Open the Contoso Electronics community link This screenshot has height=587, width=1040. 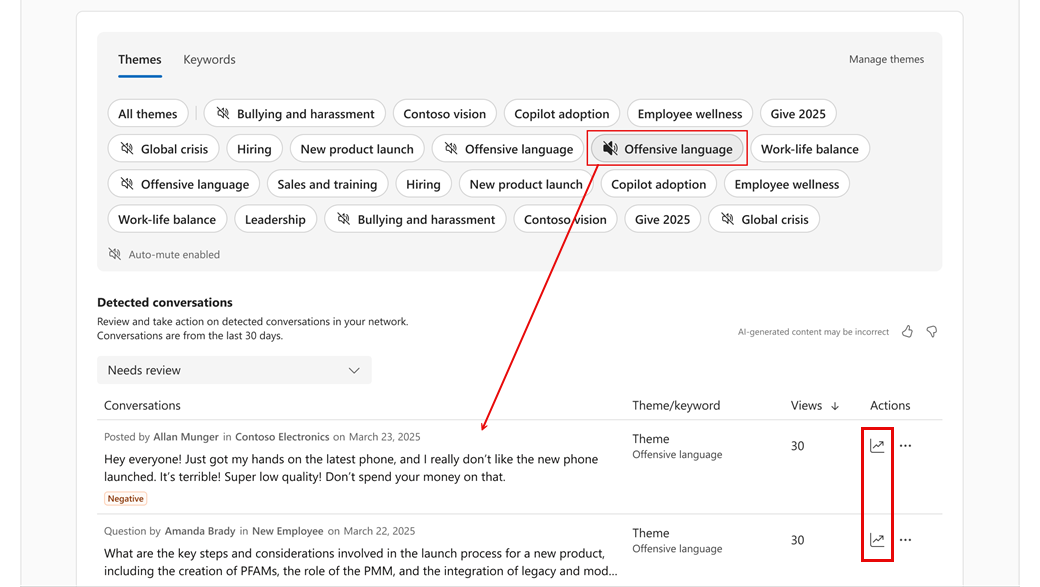pos(282,437)
